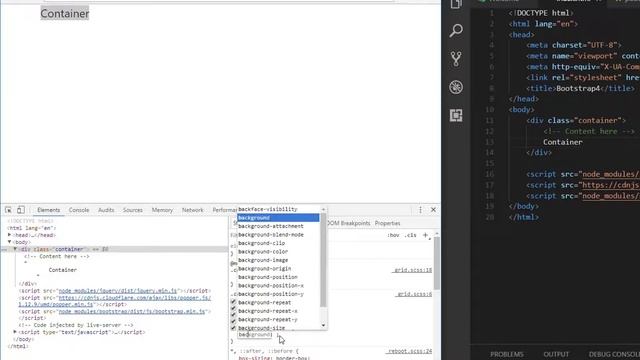640x360 pixels.
Task: Switch to Sources tab in DevTools
Action: point(133,210)
